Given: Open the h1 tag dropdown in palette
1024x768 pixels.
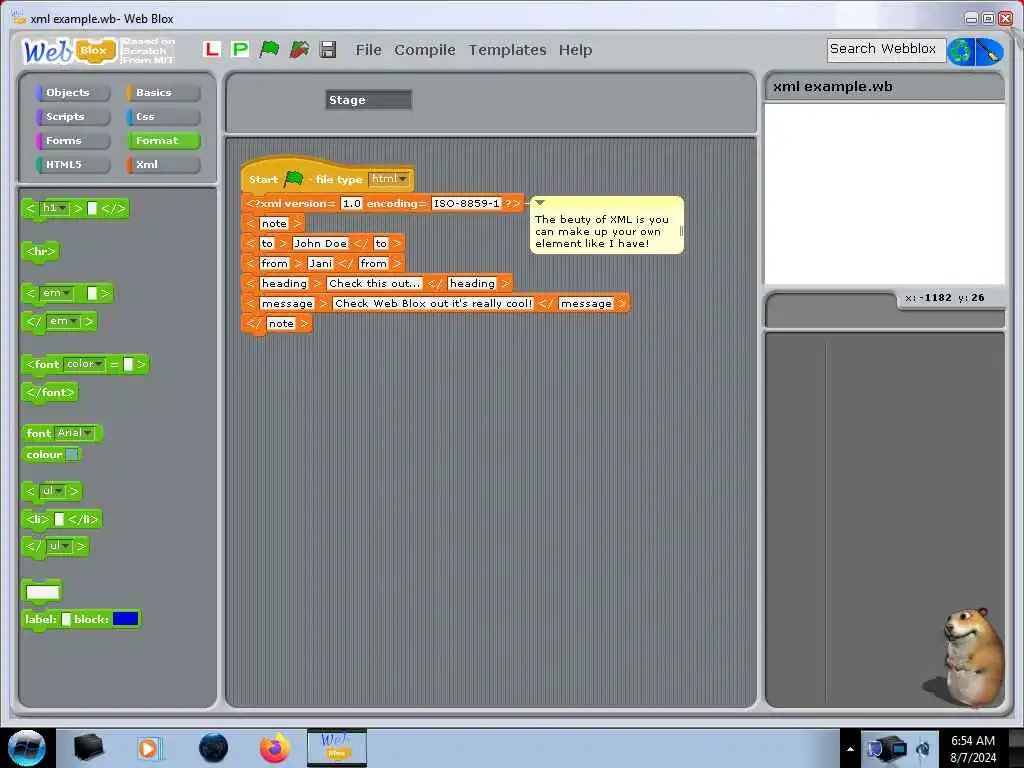Looking at the screenshot, I should point(54,208).
